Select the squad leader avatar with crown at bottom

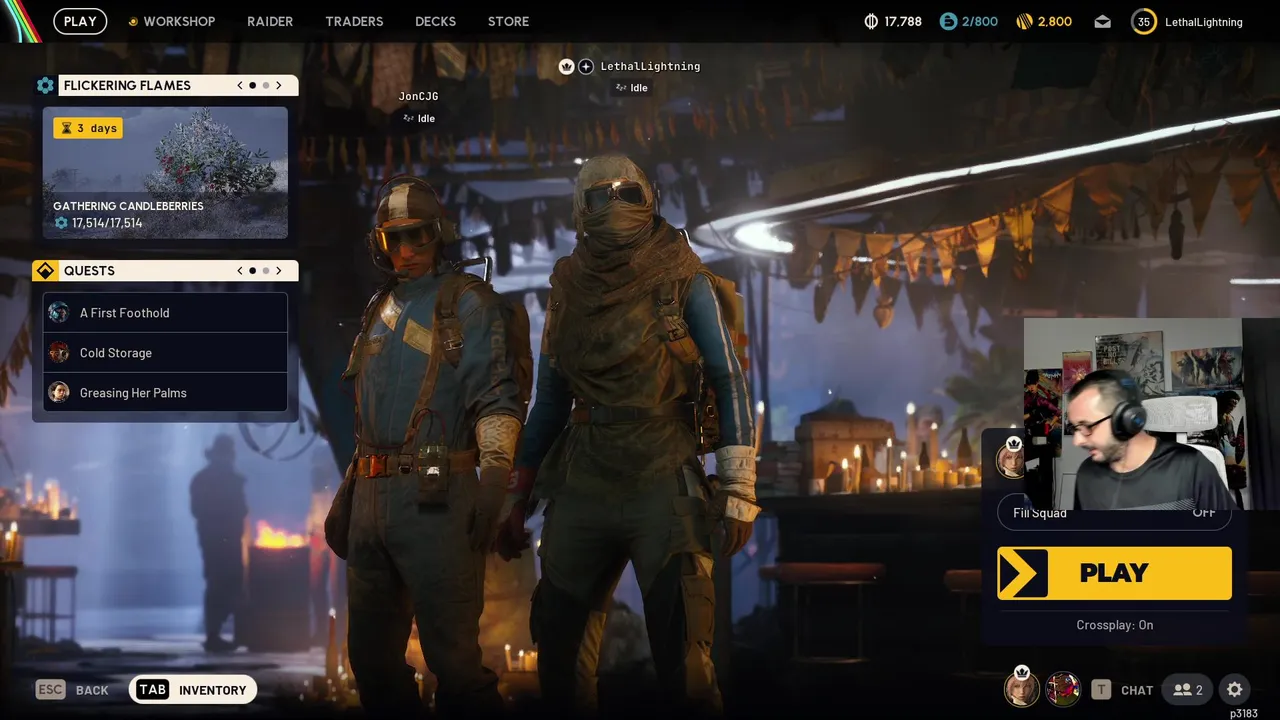(1021, 688)
